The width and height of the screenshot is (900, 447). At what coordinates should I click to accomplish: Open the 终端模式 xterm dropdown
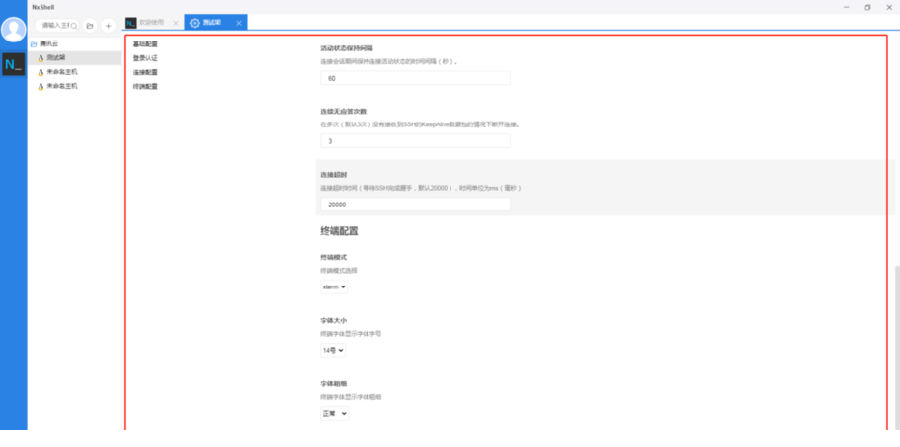click(333, 287)
